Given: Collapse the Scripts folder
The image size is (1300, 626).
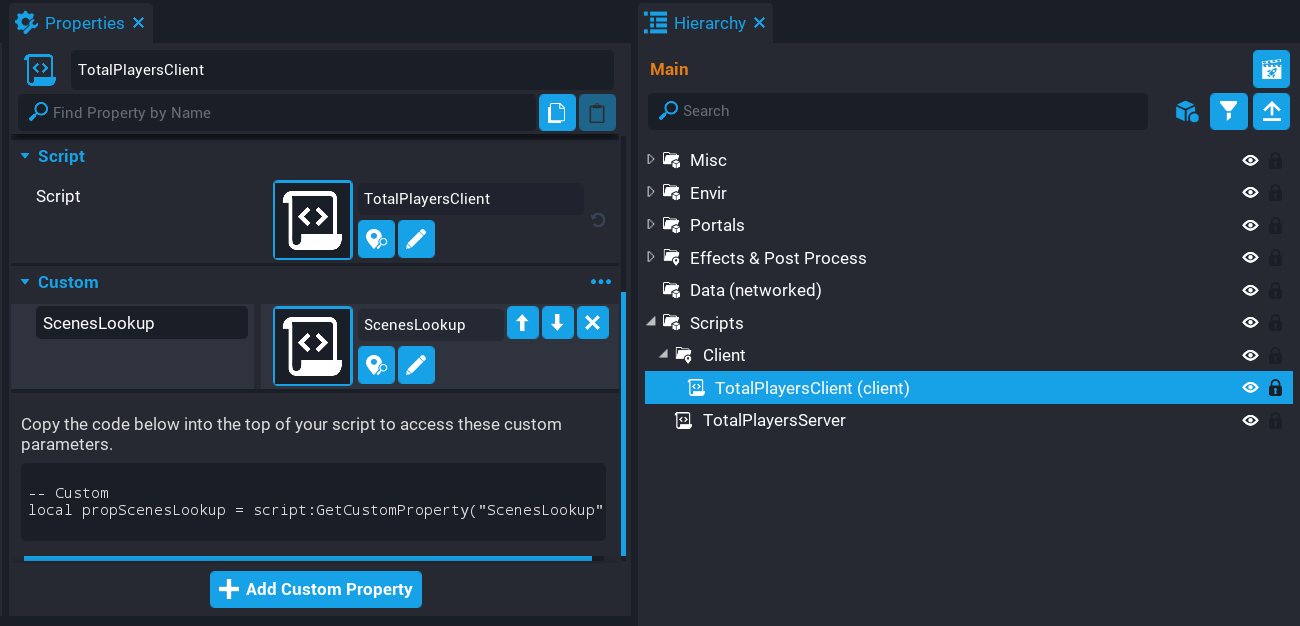Looking at the screenshot, I should tap(651, 322).
